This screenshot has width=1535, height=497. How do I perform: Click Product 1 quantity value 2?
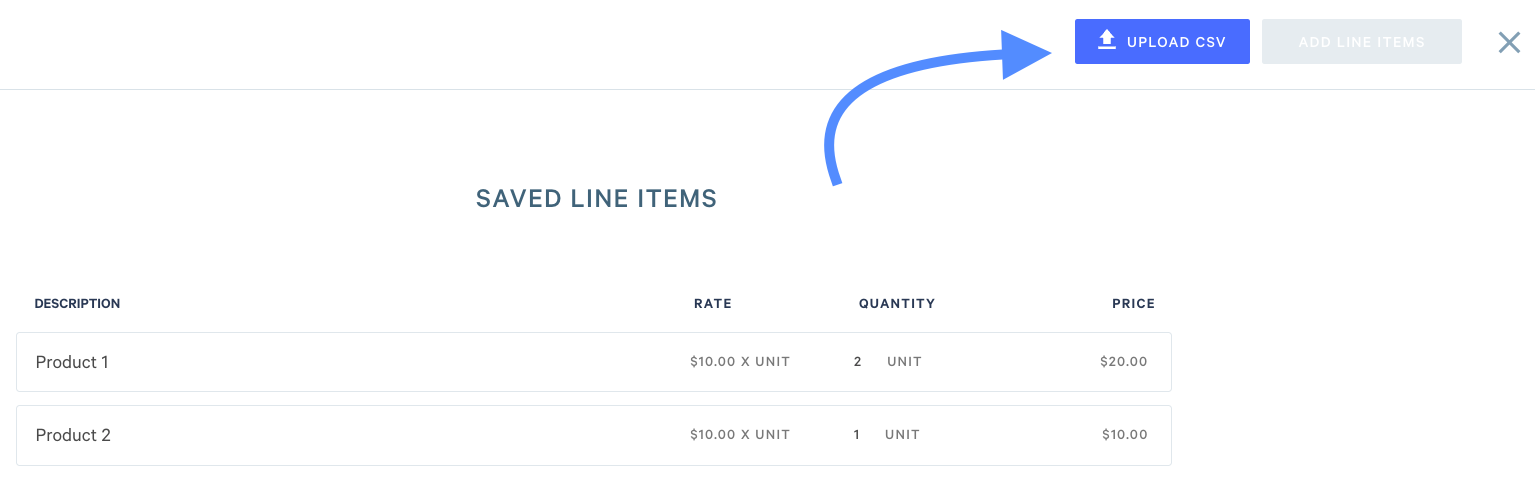857,362
